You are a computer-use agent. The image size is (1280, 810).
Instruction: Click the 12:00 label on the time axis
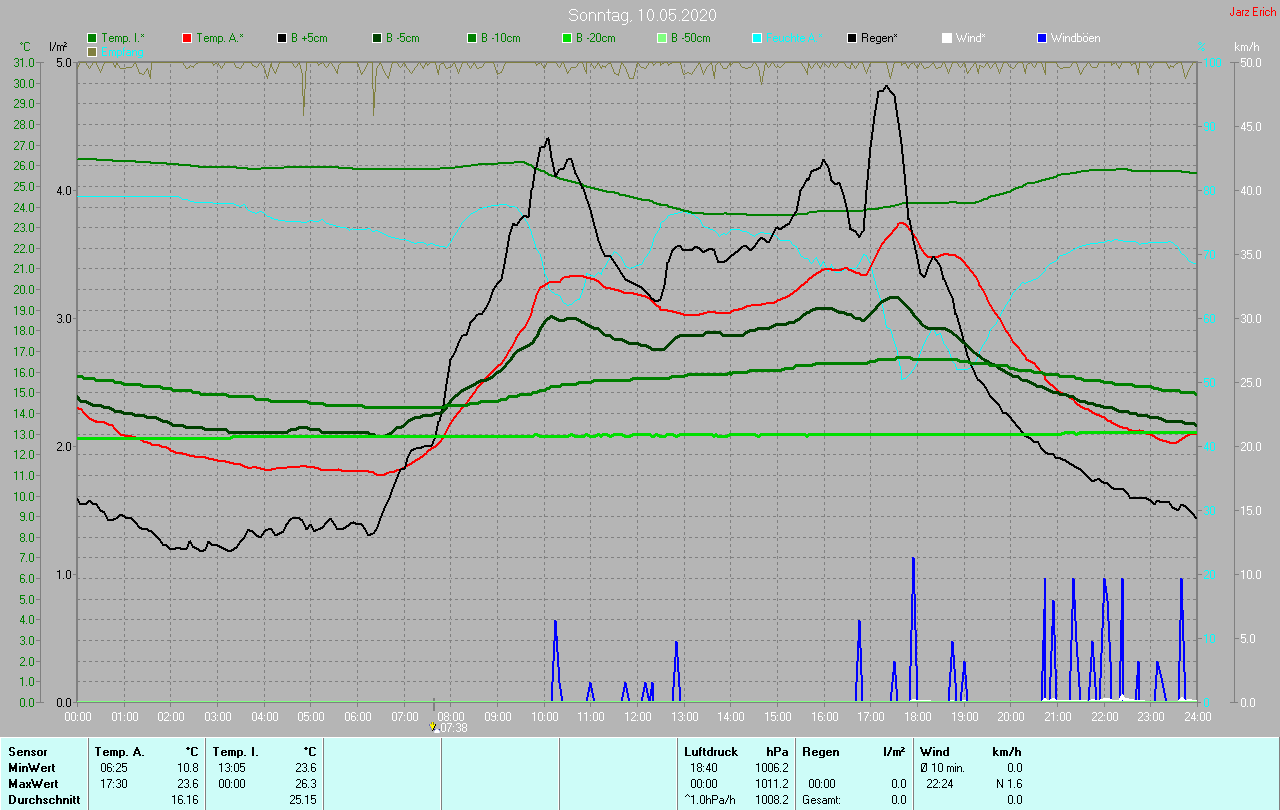637,717
